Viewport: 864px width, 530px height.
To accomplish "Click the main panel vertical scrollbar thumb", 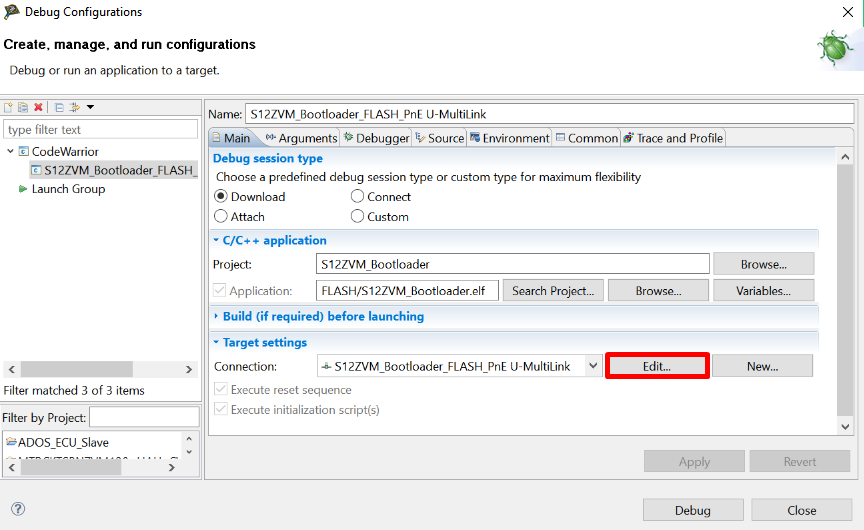I will [x=845, y=290].
